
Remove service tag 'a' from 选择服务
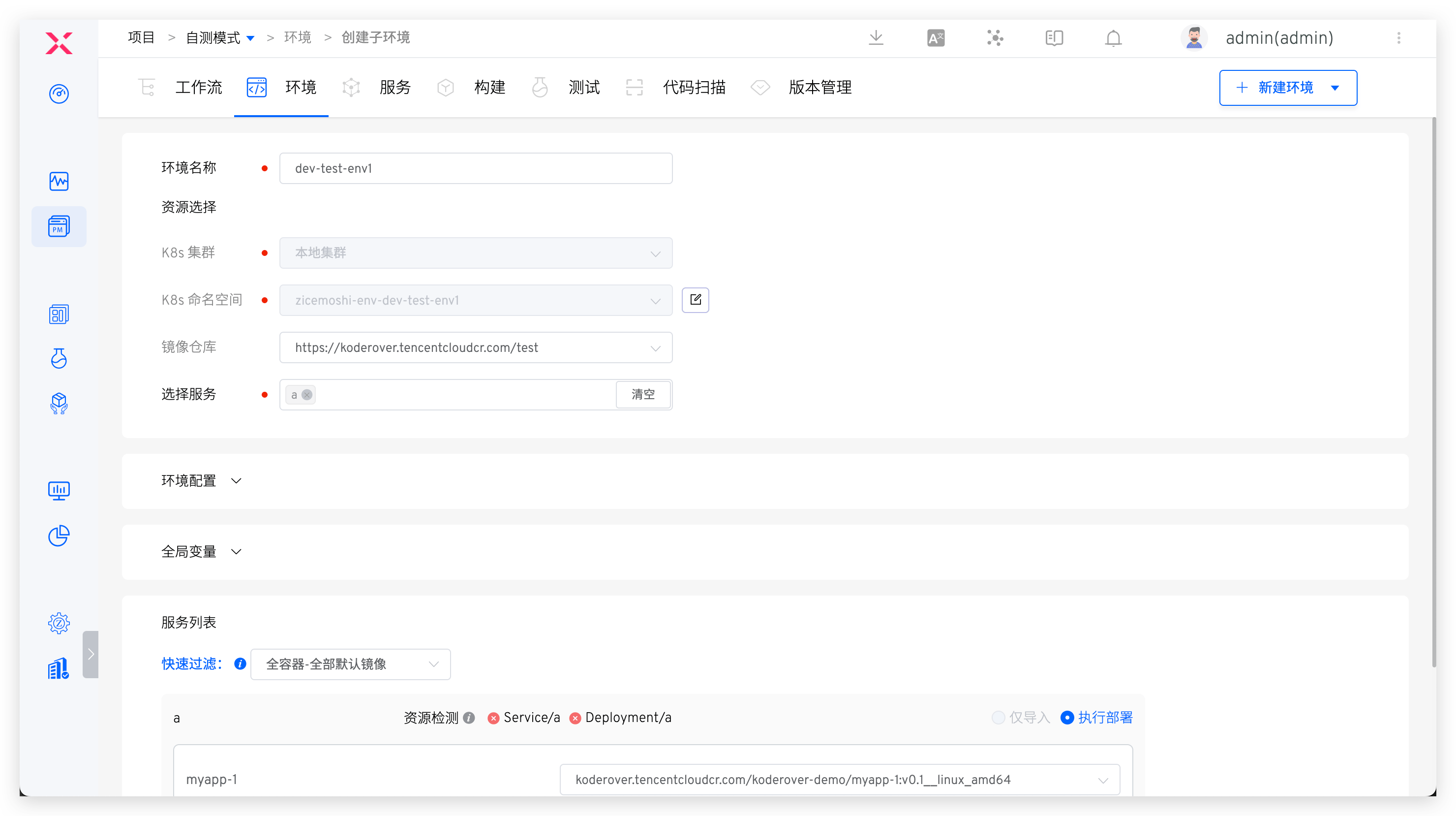(x=307, y=395)
